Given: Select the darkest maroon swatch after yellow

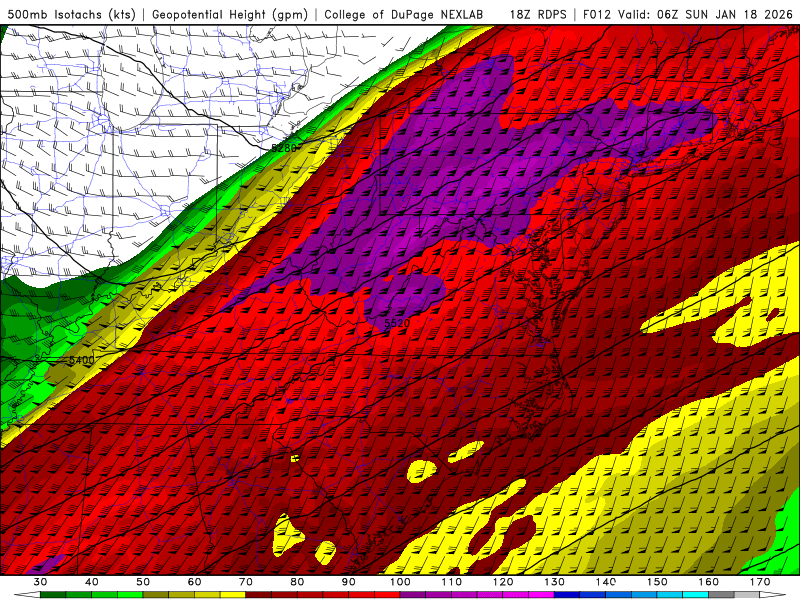Looking at the screenshot, I should pyautogui.click(x=259, y=595).
